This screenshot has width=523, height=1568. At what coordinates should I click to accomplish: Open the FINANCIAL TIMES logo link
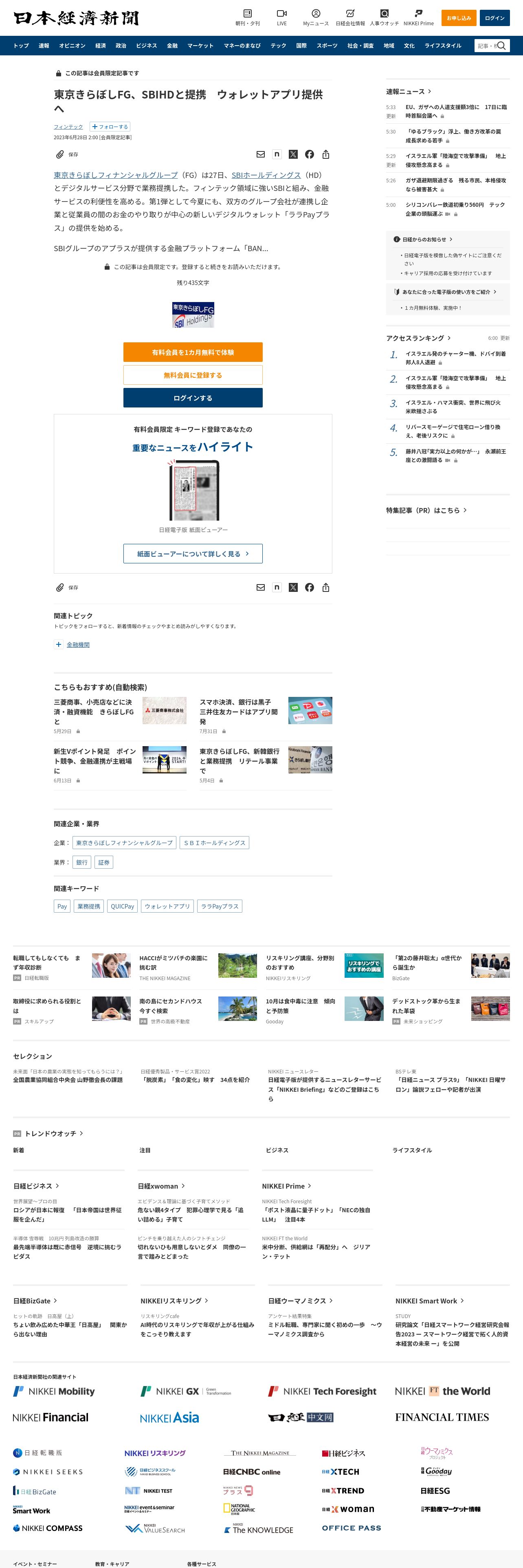(442, 1417)
